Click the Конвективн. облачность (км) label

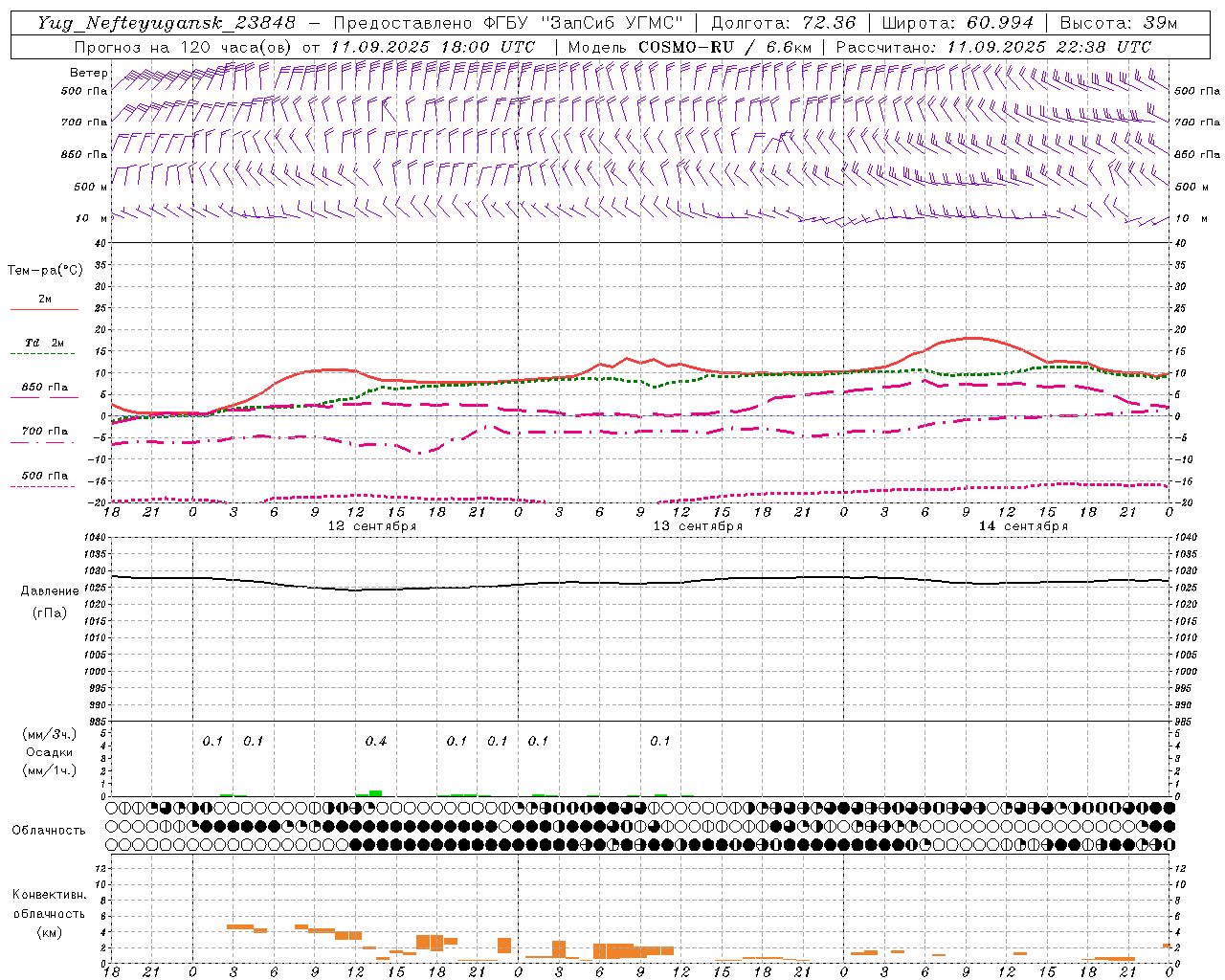click(x=49, y=914)
